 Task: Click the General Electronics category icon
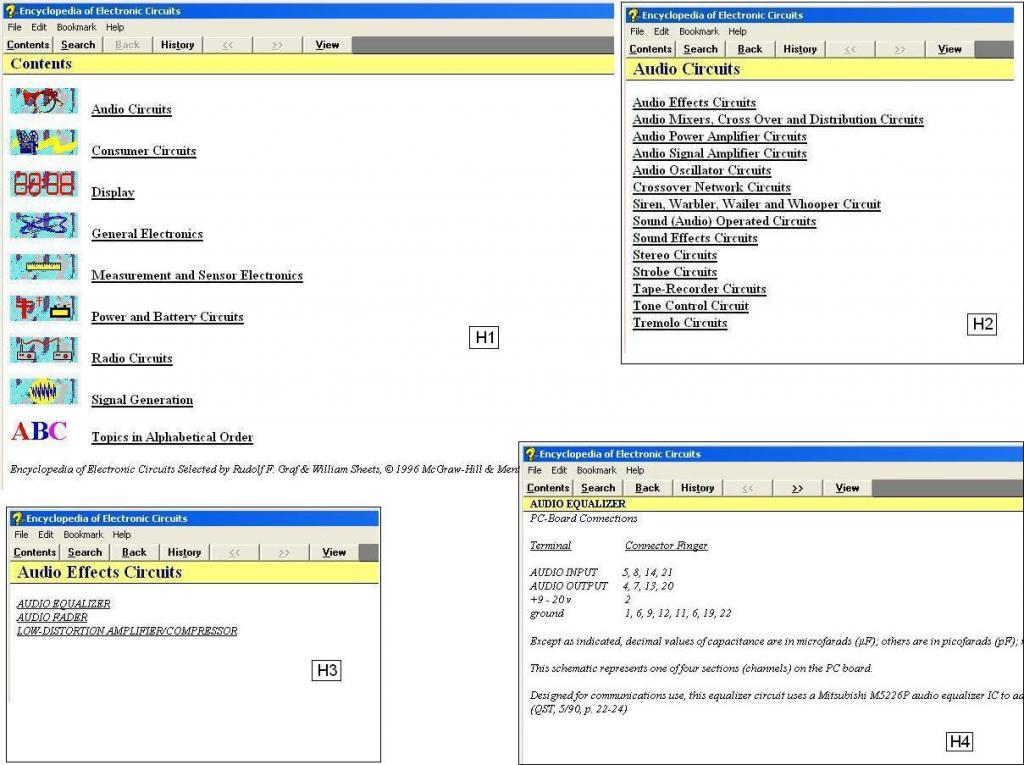(x=44, y=225)
